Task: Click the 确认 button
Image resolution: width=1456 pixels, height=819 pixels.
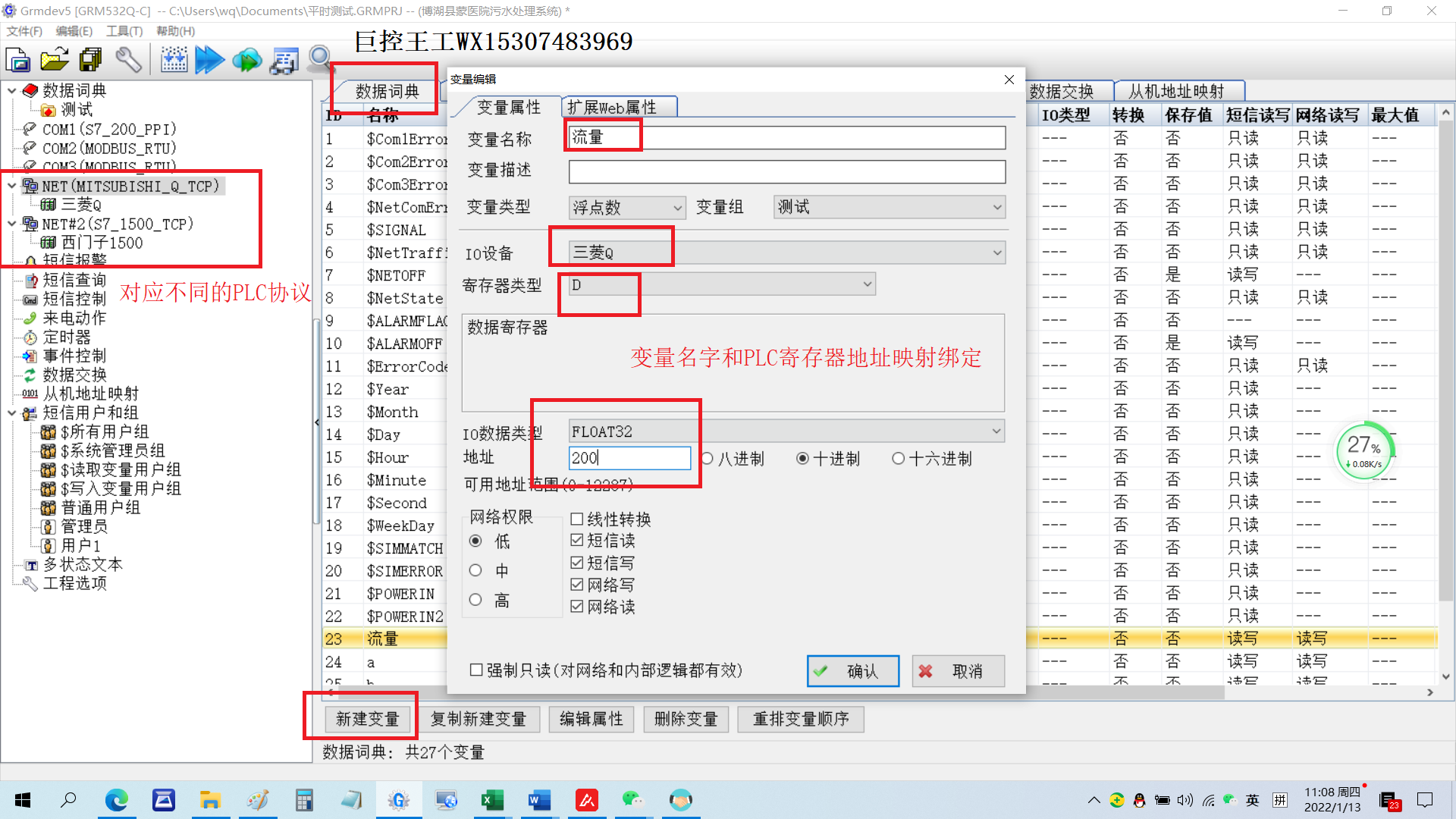Action: [853, 671]
